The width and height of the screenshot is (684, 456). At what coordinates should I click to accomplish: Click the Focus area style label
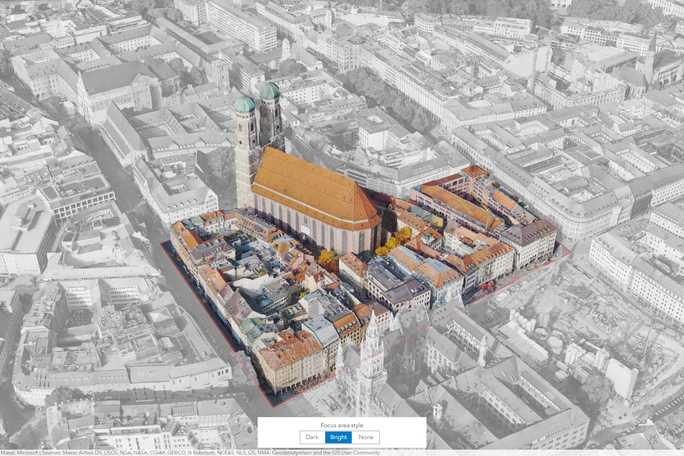pos(341,424)
